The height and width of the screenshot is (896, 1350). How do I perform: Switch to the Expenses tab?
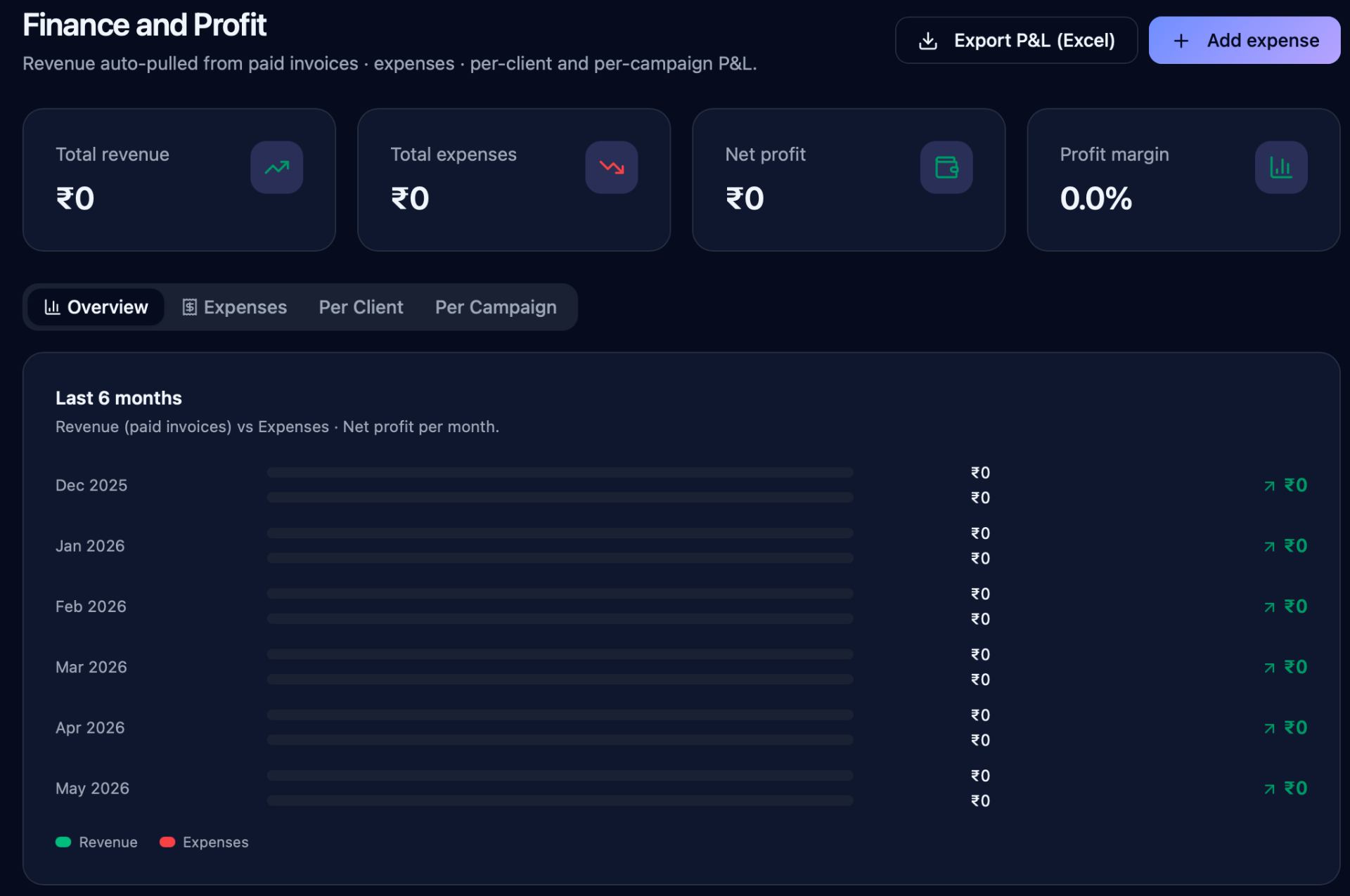click(x=234, y=307)
